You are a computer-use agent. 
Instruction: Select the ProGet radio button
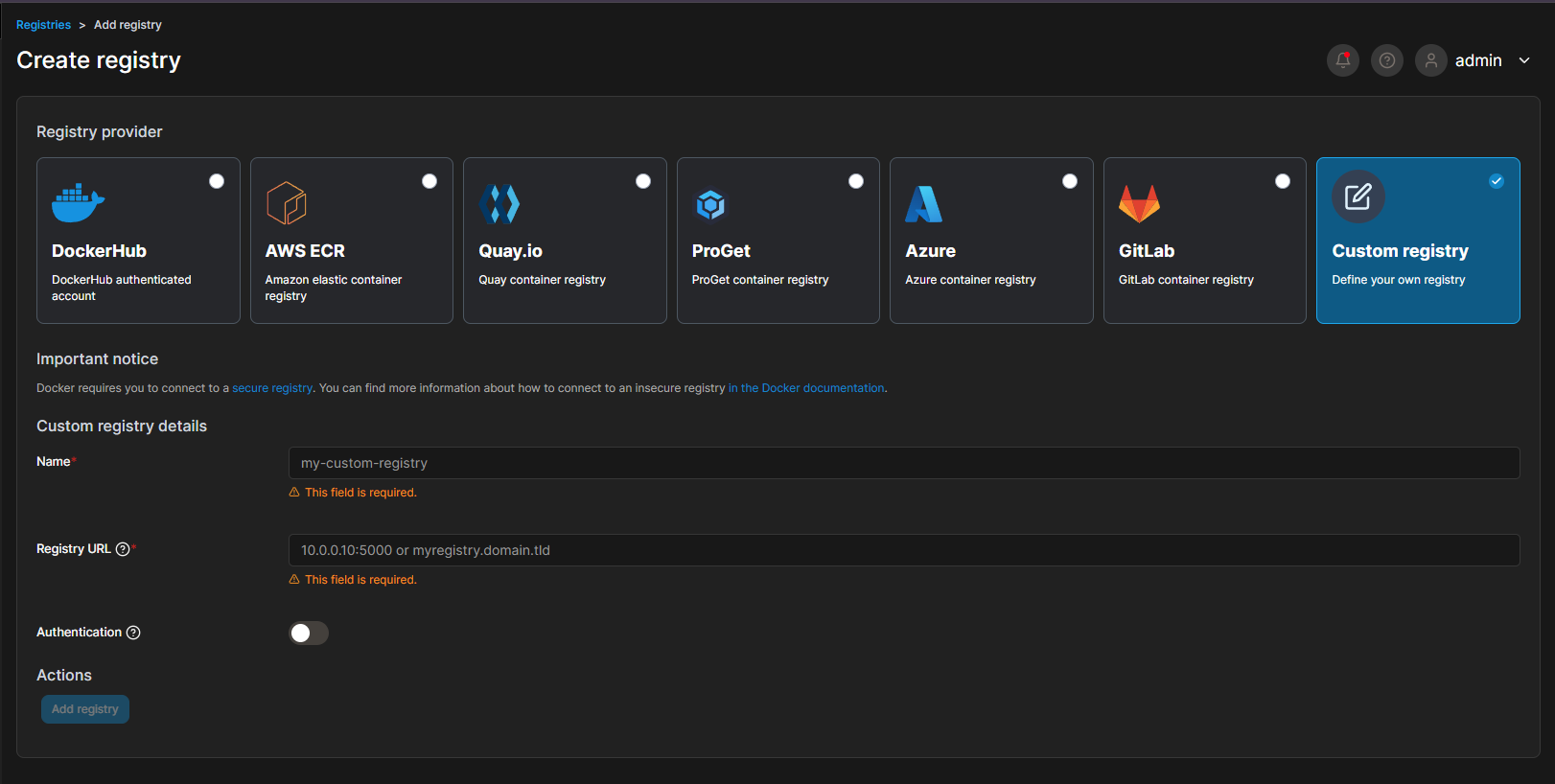pyautogui.click(x=856, y=181)
